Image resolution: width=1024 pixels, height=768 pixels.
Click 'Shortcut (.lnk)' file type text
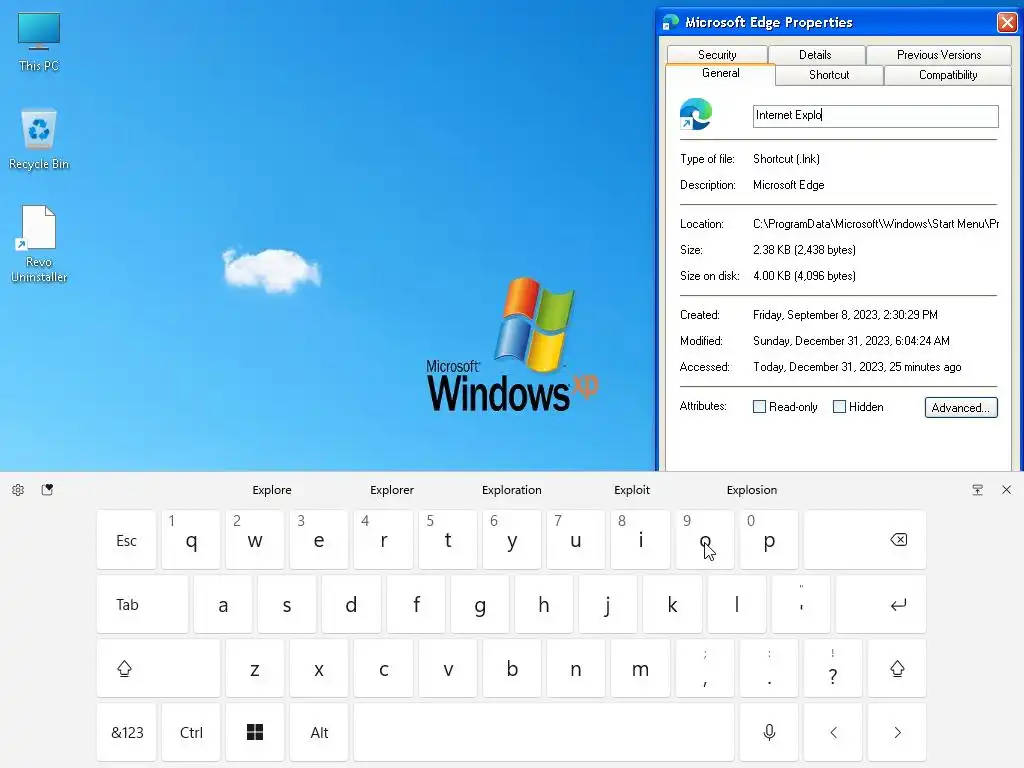[786, 159]
